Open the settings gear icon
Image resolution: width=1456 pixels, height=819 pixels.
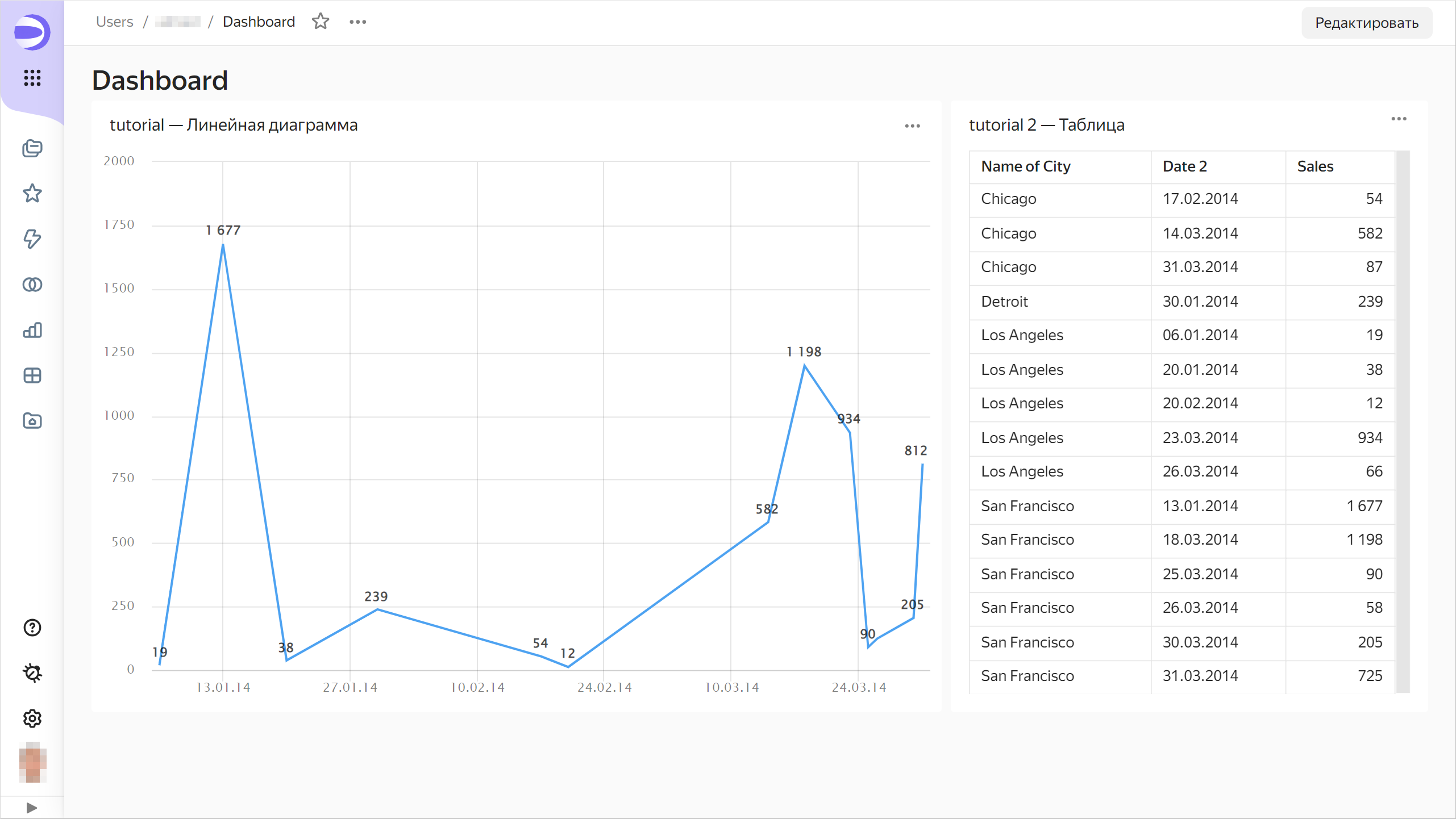coord(32,718)
